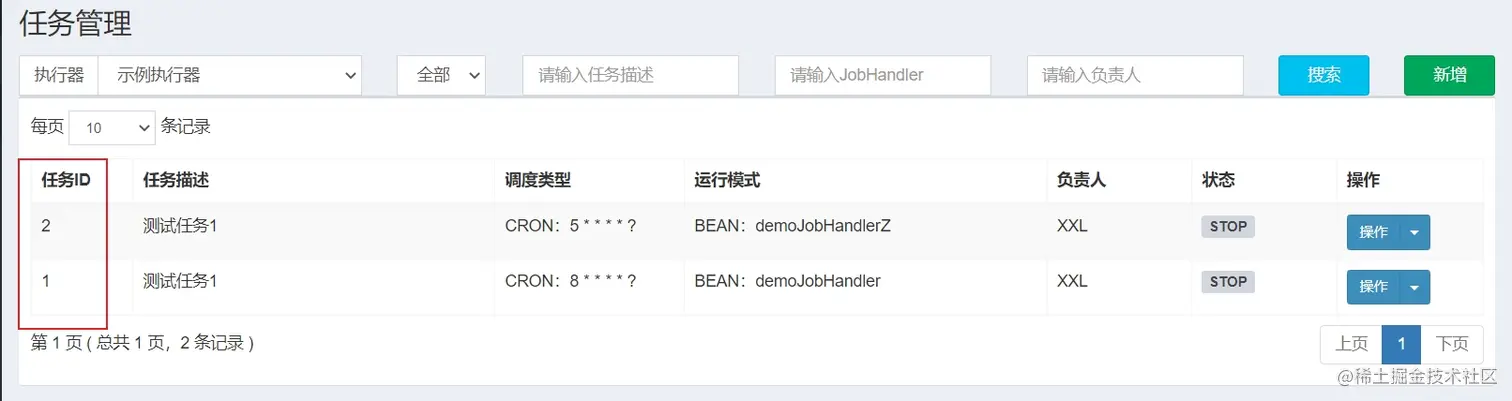Viewport: 1512px width, 401px height.
Task: Click the green 新增 button
Action: pyautogui.click(x=1449, y=75)
